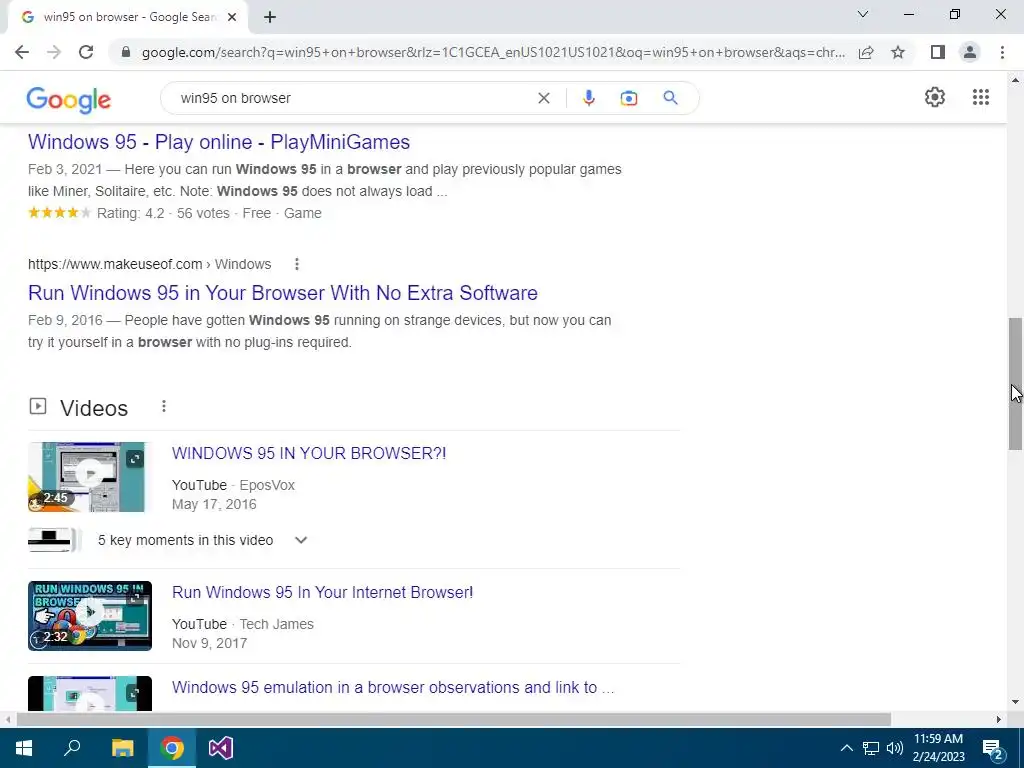The height and width of the screenshot is (768, 1024).
Task: Click the horizontal scrollbar thumb
Action: (x=454, y=719)
